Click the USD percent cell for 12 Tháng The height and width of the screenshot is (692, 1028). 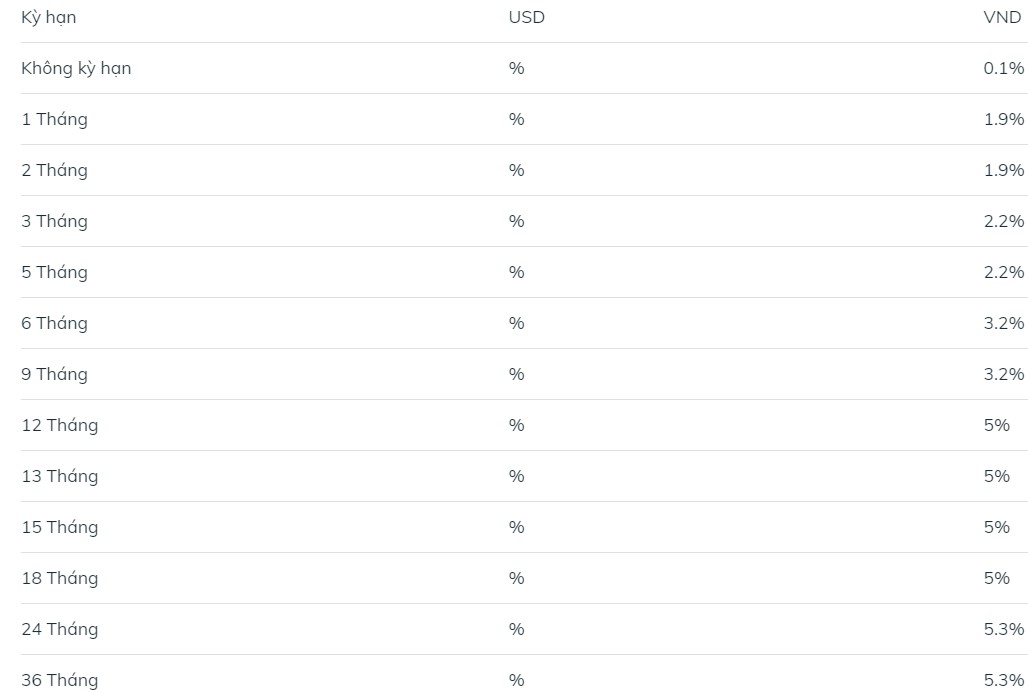pos(516,426)
